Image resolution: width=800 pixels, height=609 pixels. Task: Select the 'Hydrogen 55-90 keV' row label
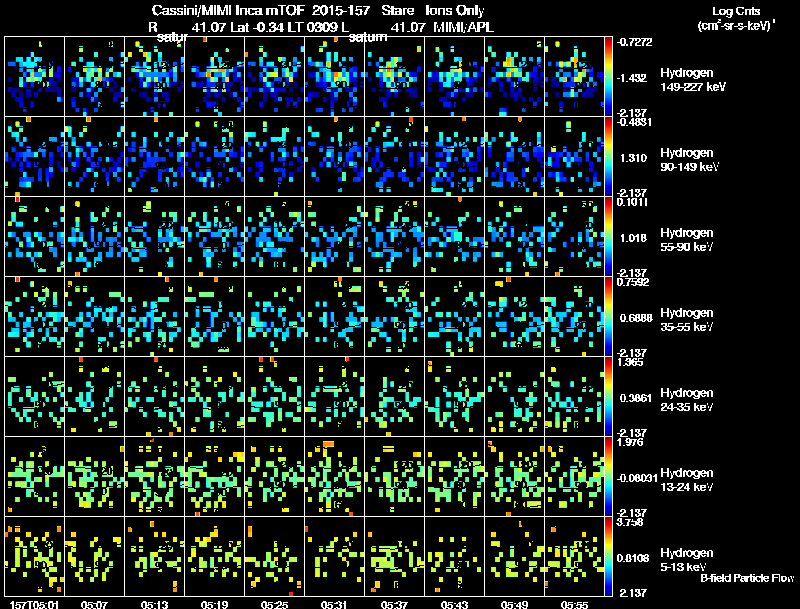tap(687, 240)
